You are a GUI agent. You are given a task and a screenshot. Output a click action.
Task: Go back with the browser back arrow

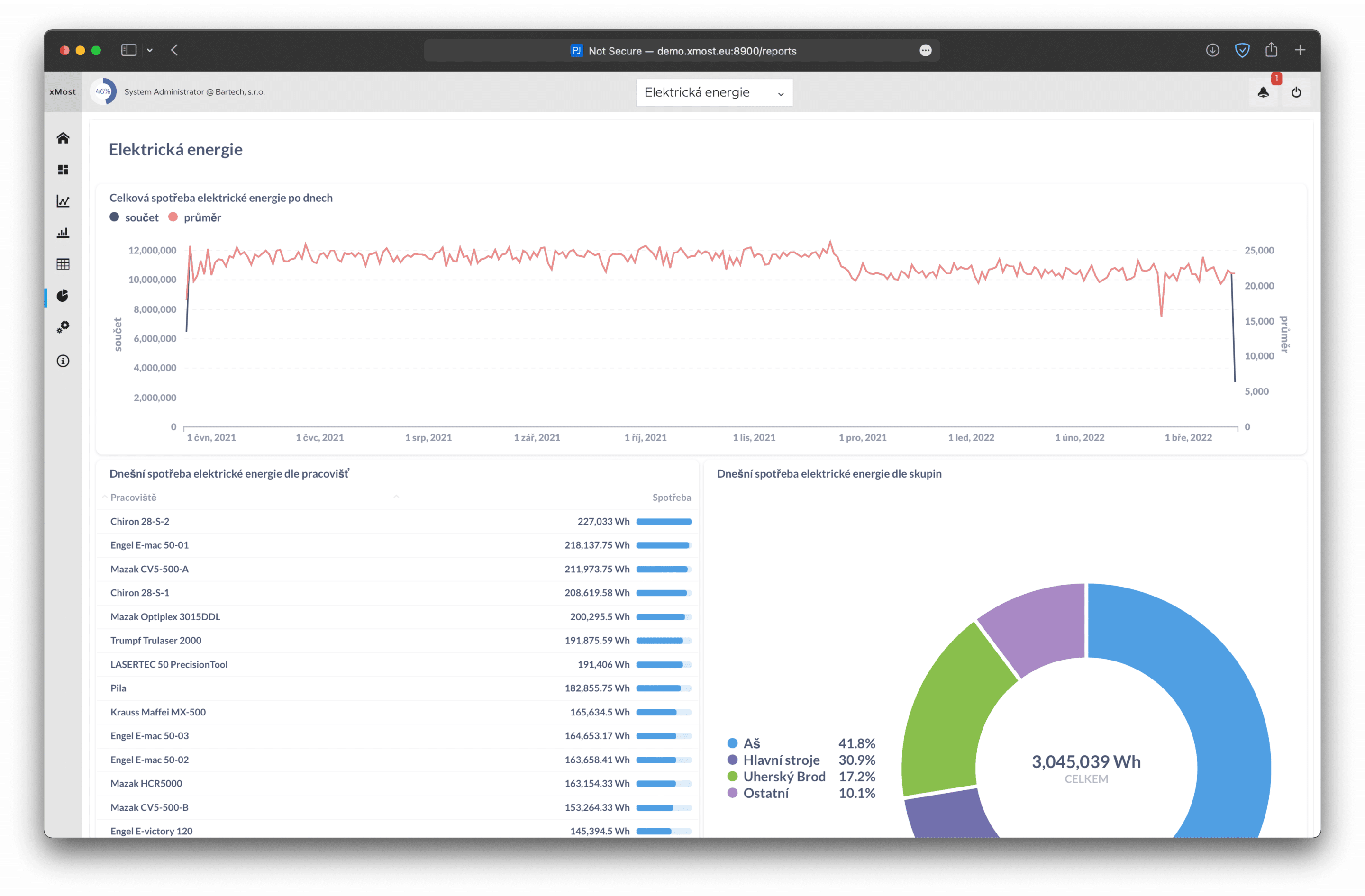click(x=174, y=50)
